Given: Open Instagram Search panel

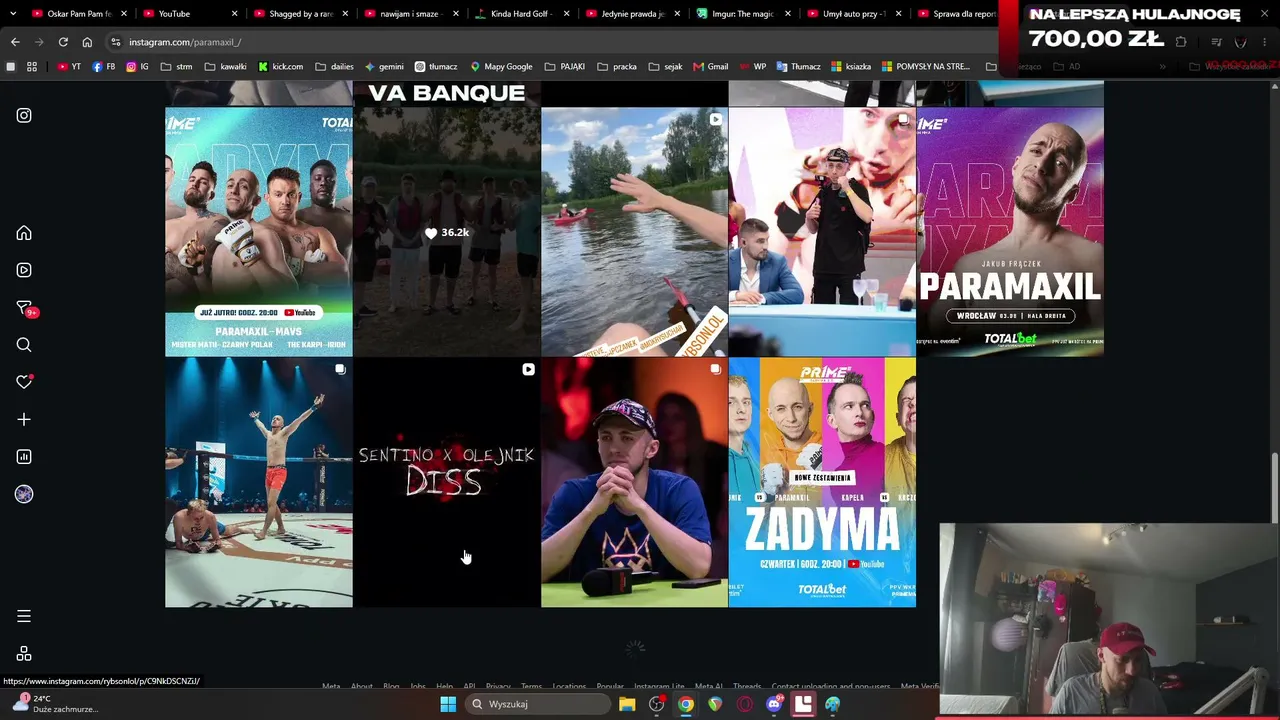Looking at the screenshot, I should pyautogui.click(x=24, y=345).
